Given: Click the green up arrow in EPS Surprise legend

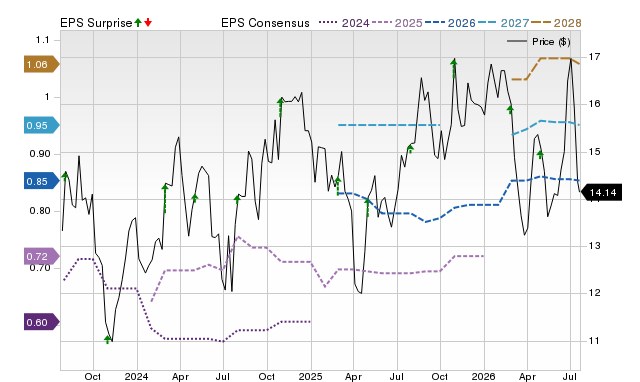Looking at the screenshot, I should (138, 22).
